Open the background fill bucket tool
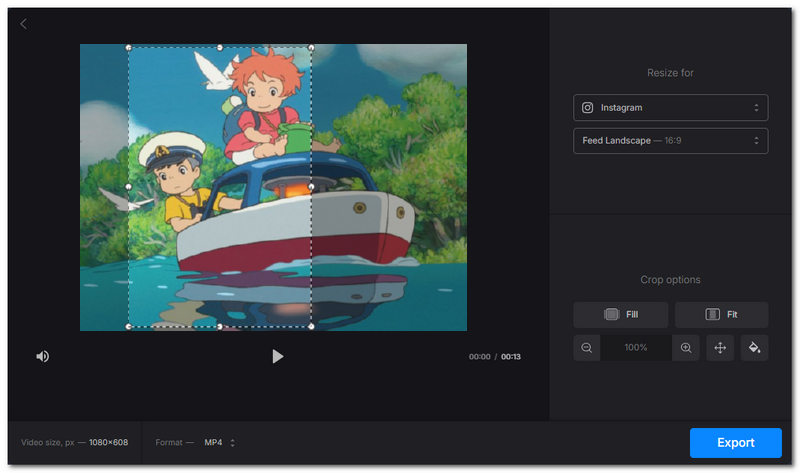800x473 pixels. pyautogui.click(x=754, y=347)
